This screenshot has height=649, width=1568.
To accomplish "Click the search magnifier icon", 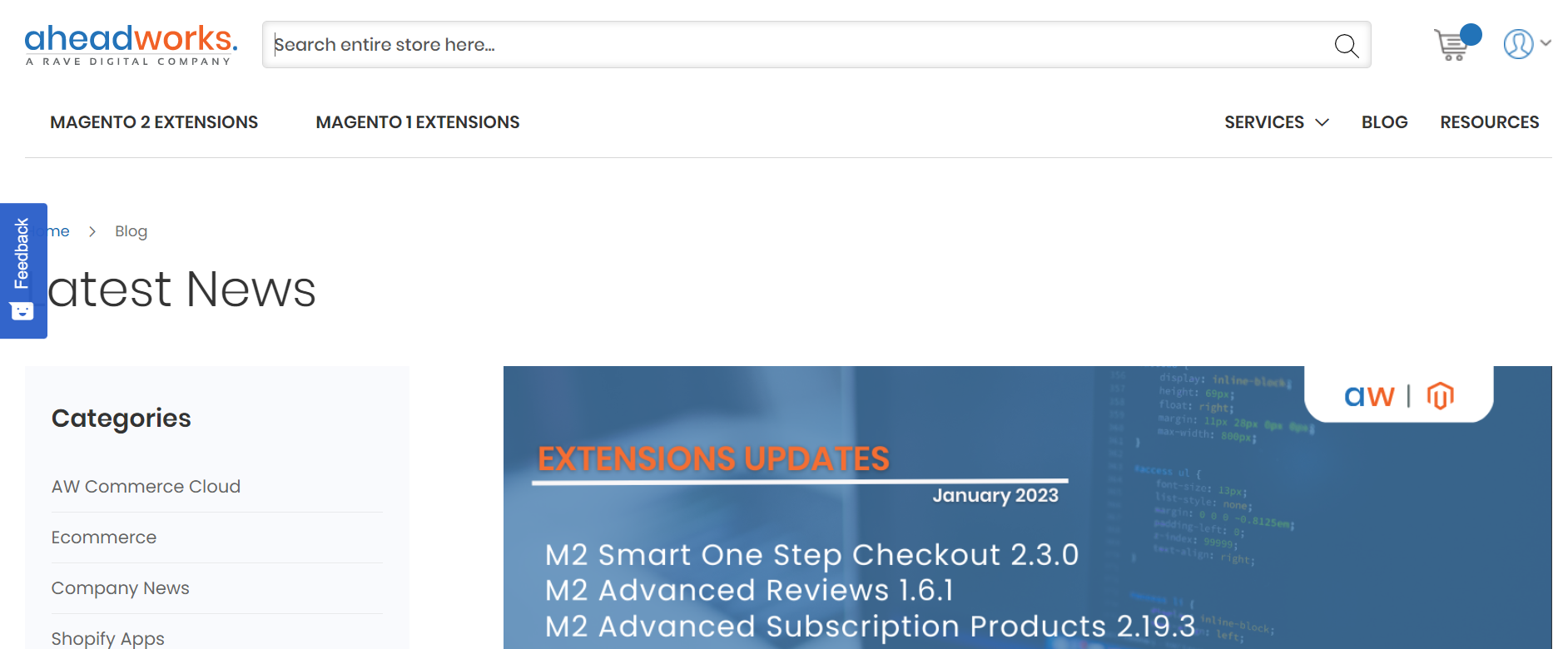I will click(x=1346, y=45).
